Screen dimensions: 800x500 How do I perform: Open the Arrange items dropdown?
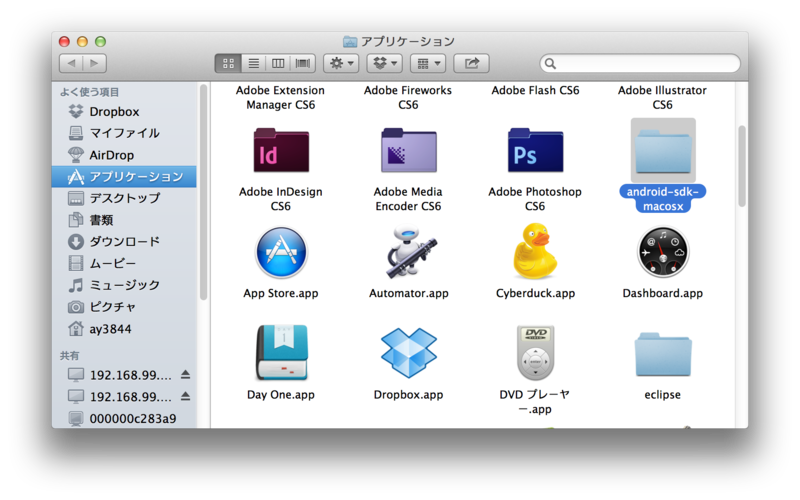(428, 63)
